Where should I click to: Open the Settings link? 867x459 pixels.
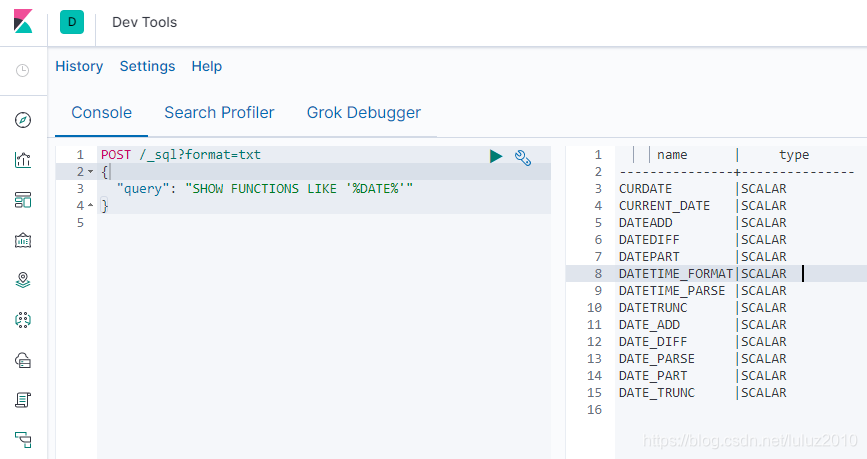coord(147,66)
